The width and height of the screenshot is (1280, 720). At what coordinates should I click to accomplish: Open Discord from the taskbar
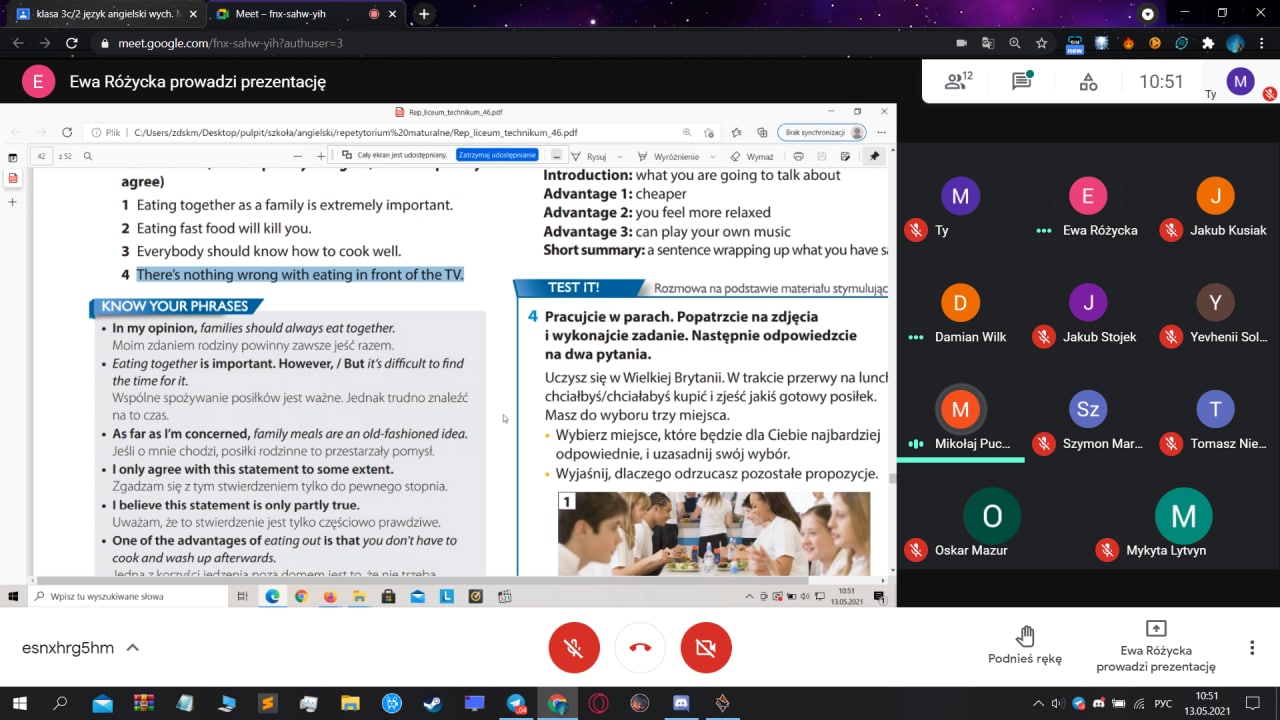(x=681, y=703)
